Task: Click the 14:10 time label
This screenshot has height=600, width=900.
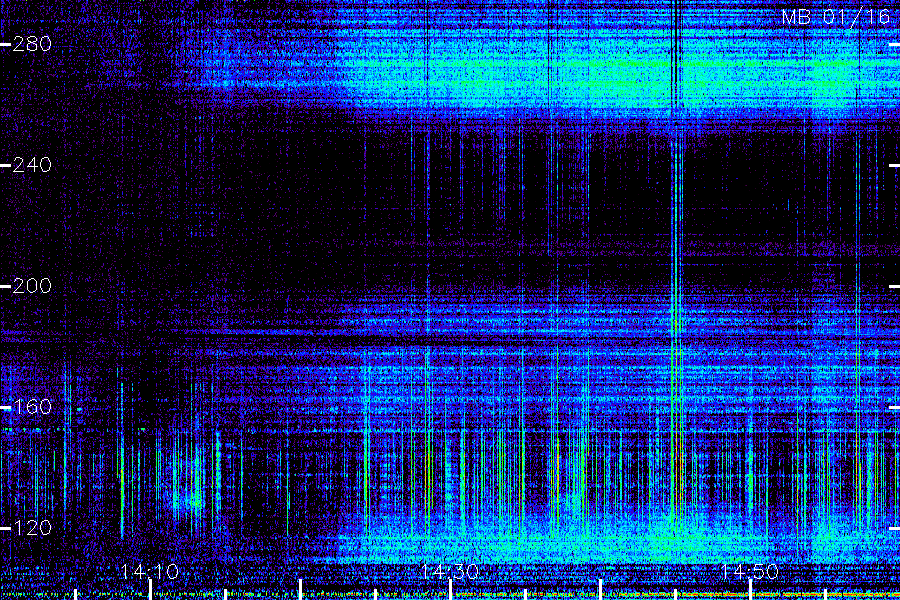Action: point(150,571)
